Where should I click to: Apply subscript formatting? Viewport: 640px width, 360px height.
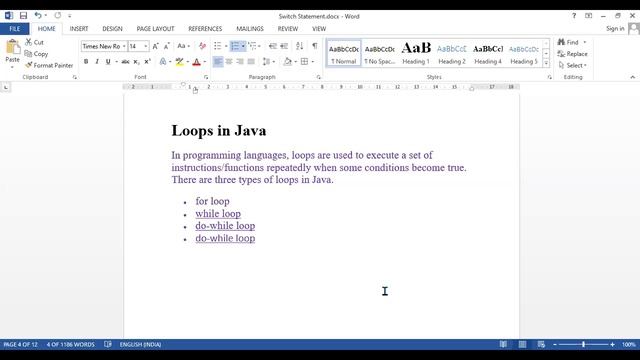point(136,62)
